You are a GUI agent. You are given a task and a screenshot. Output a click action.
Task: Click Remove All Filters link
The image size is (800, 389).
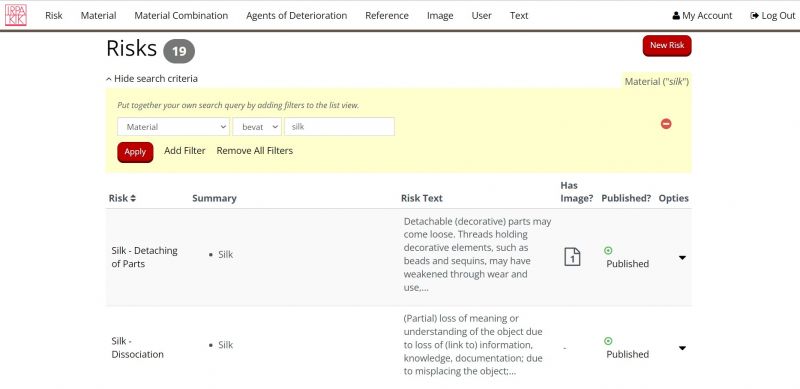pos(255,151)
